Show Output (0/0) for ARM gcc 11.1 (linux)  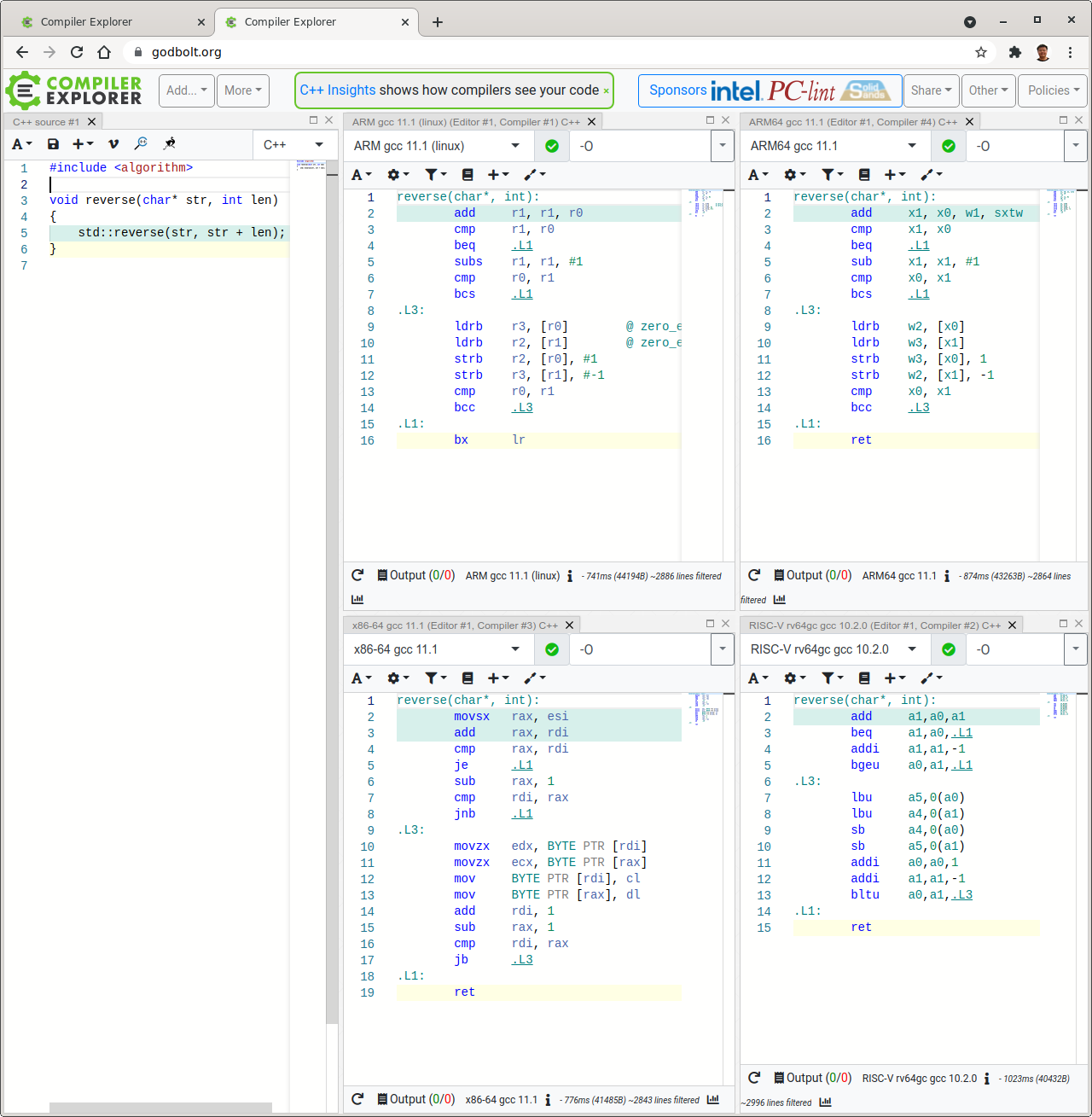416,575
